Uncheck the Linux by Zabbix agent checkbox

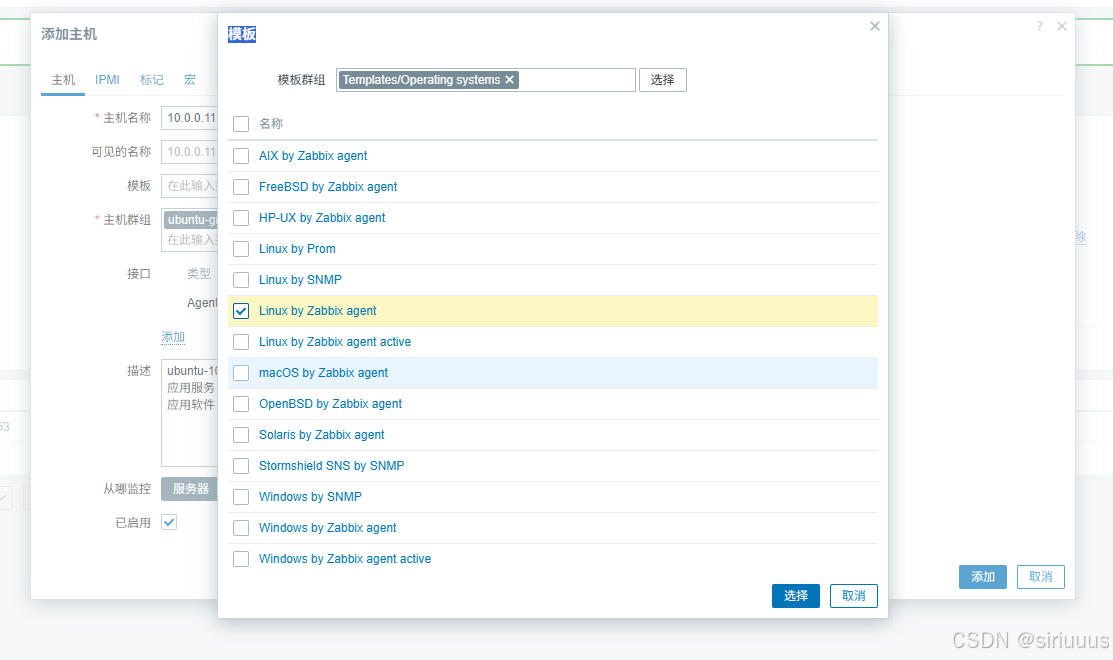point(241,311)
